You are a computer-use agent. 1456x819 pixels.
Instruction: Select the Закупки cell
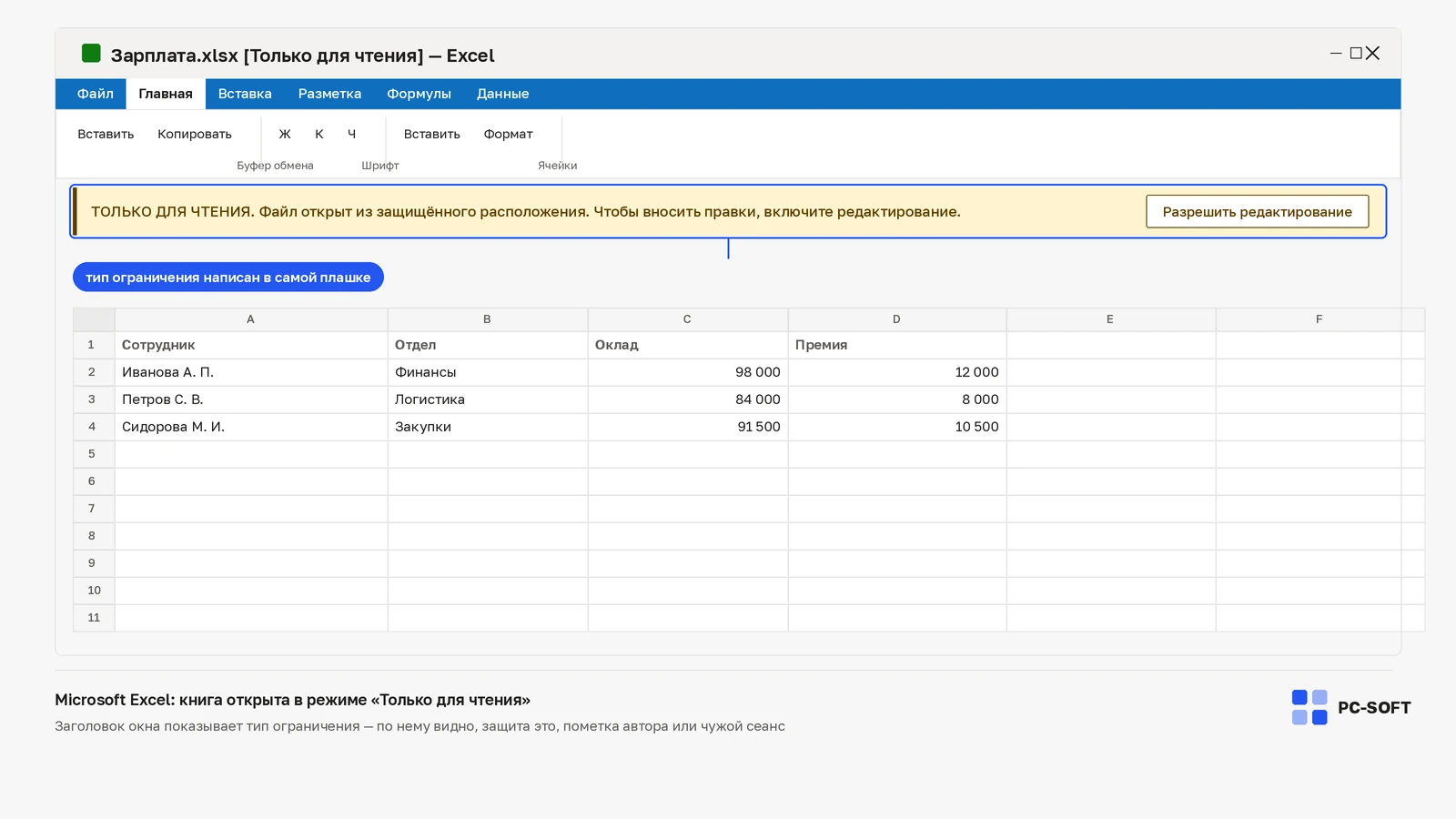488,427
